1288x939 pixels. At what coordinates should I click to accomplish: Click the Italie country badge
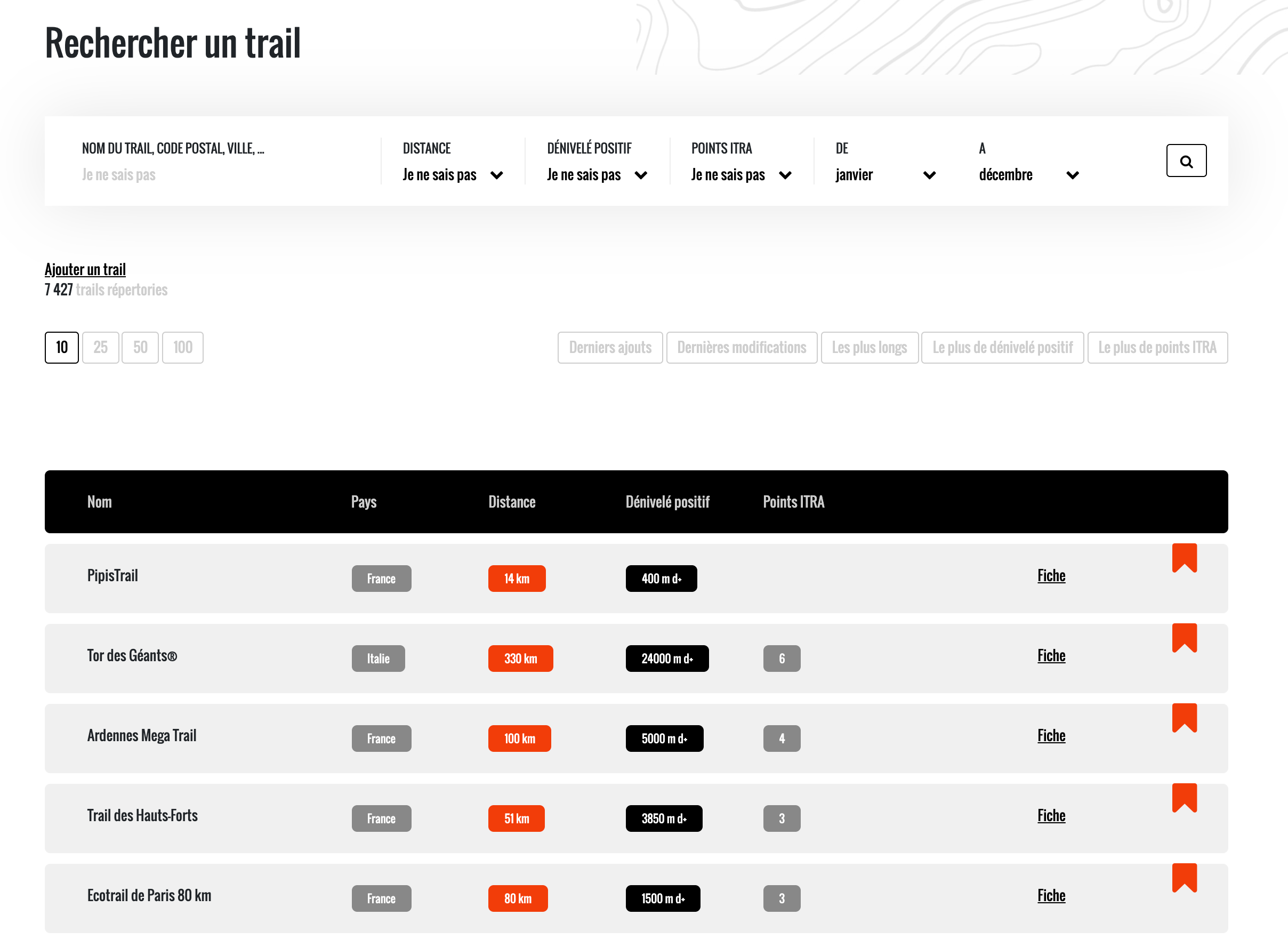tap(379, 659)
